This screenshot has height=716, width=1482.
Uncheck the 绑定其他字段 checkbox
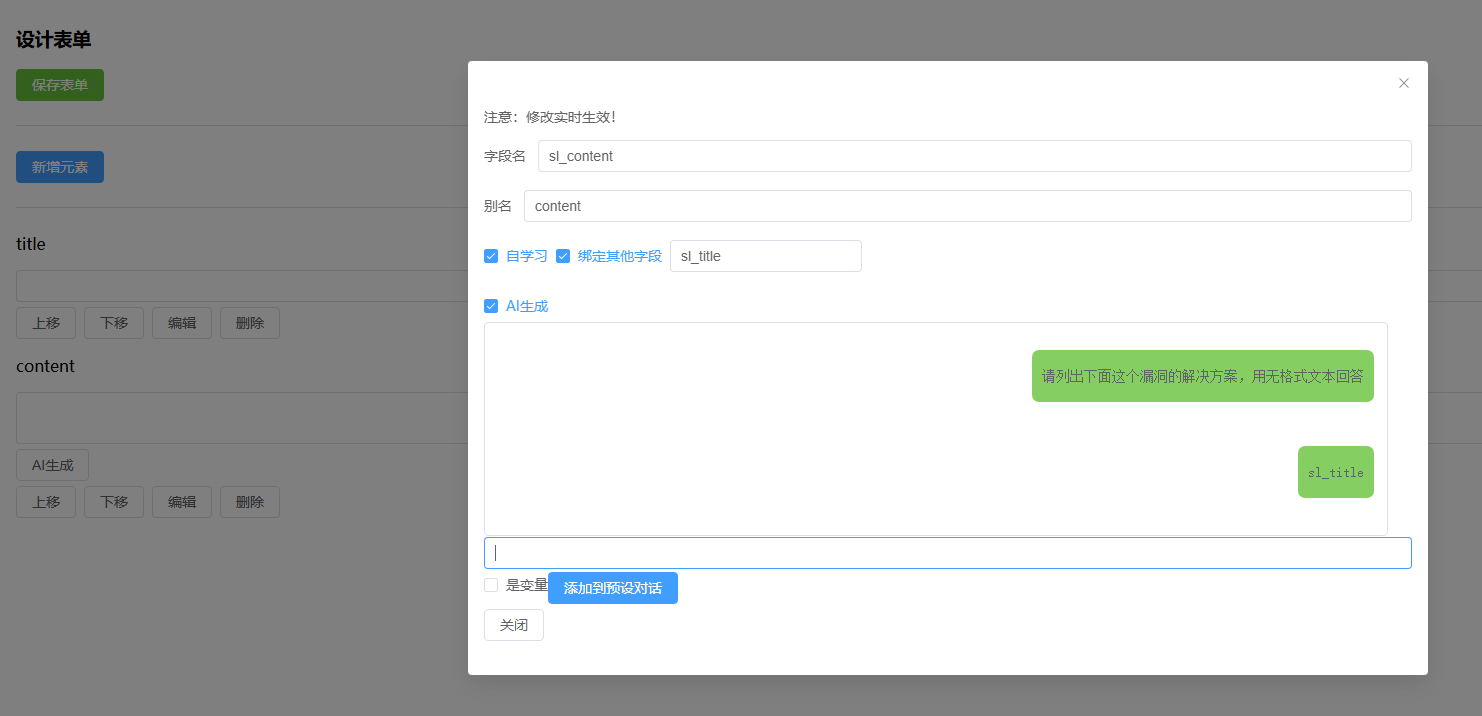[x=563, y=256]
